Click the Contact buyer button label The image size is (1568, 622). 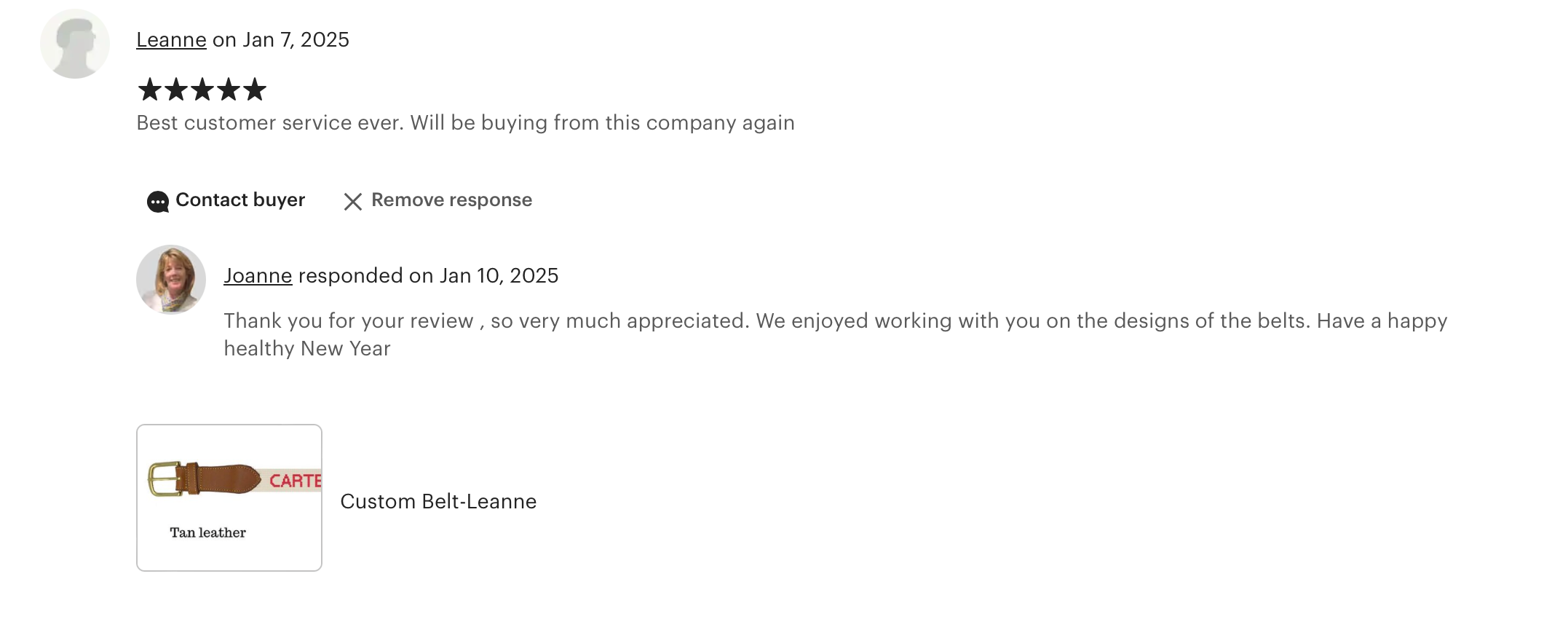coord(240,200)
